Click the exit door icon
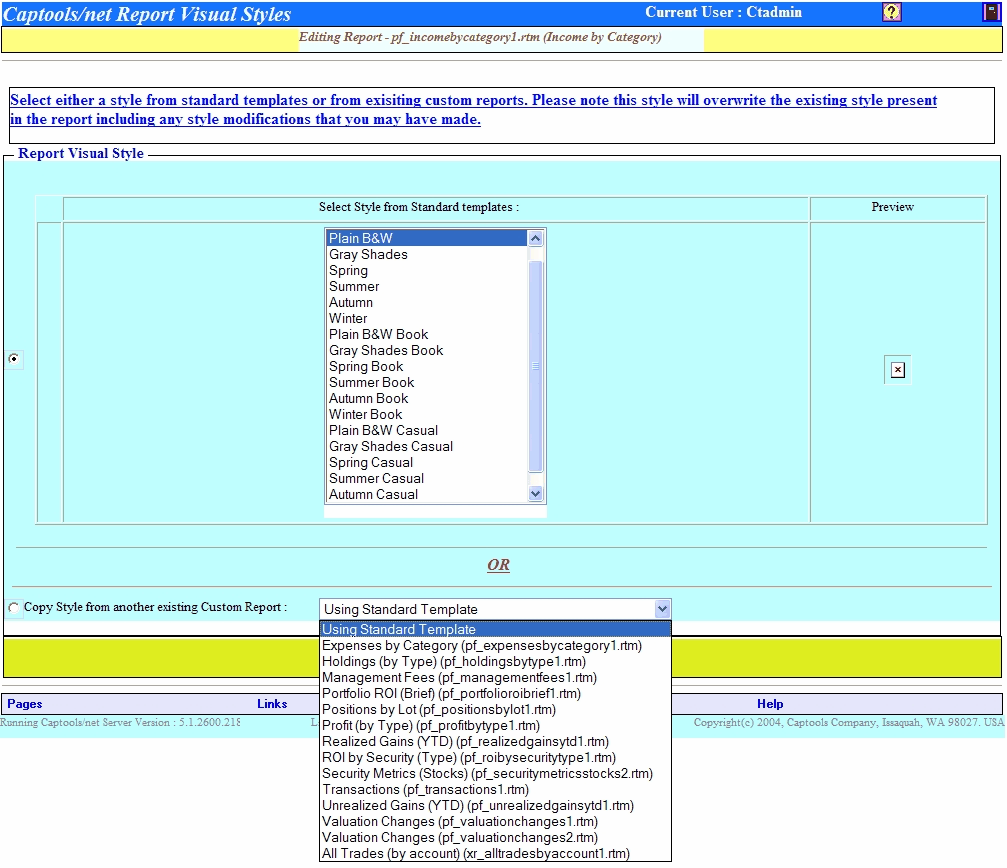The height and width of the screenshot is (868, 1007). (x=991, y=12)
